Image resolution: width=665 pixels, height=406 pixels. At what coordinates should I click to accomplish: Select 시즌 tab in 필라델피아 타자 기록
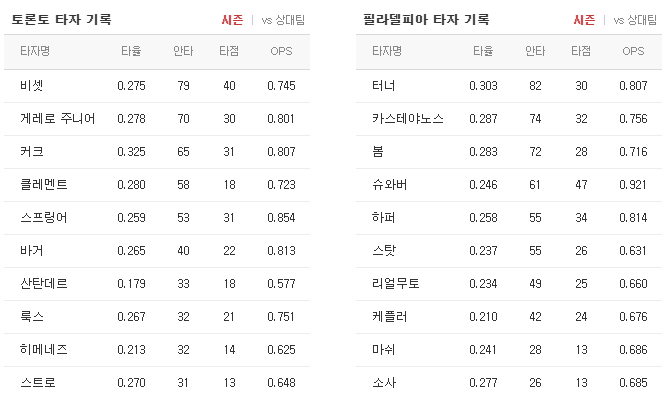[584, 20]
